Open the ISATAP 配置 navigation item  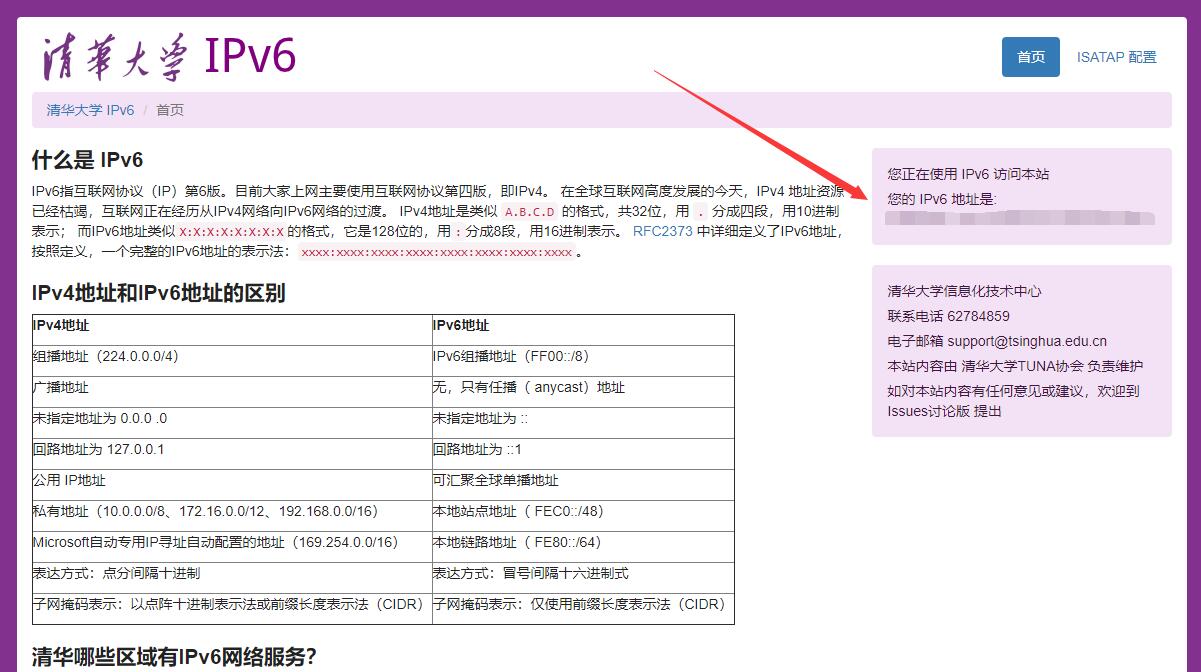(1116, 57)
